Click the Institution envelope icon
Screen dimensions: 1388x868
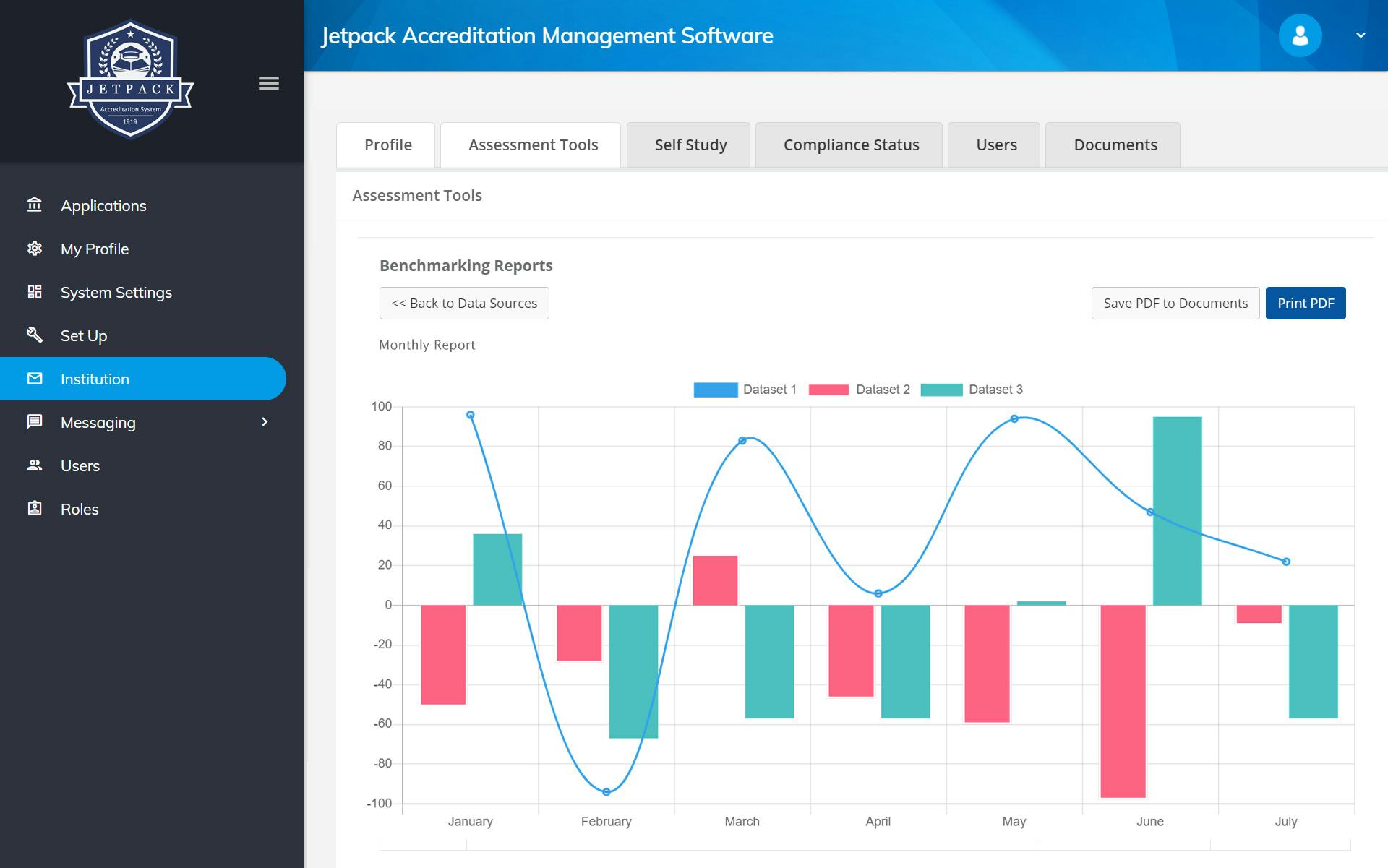(34, 379)
